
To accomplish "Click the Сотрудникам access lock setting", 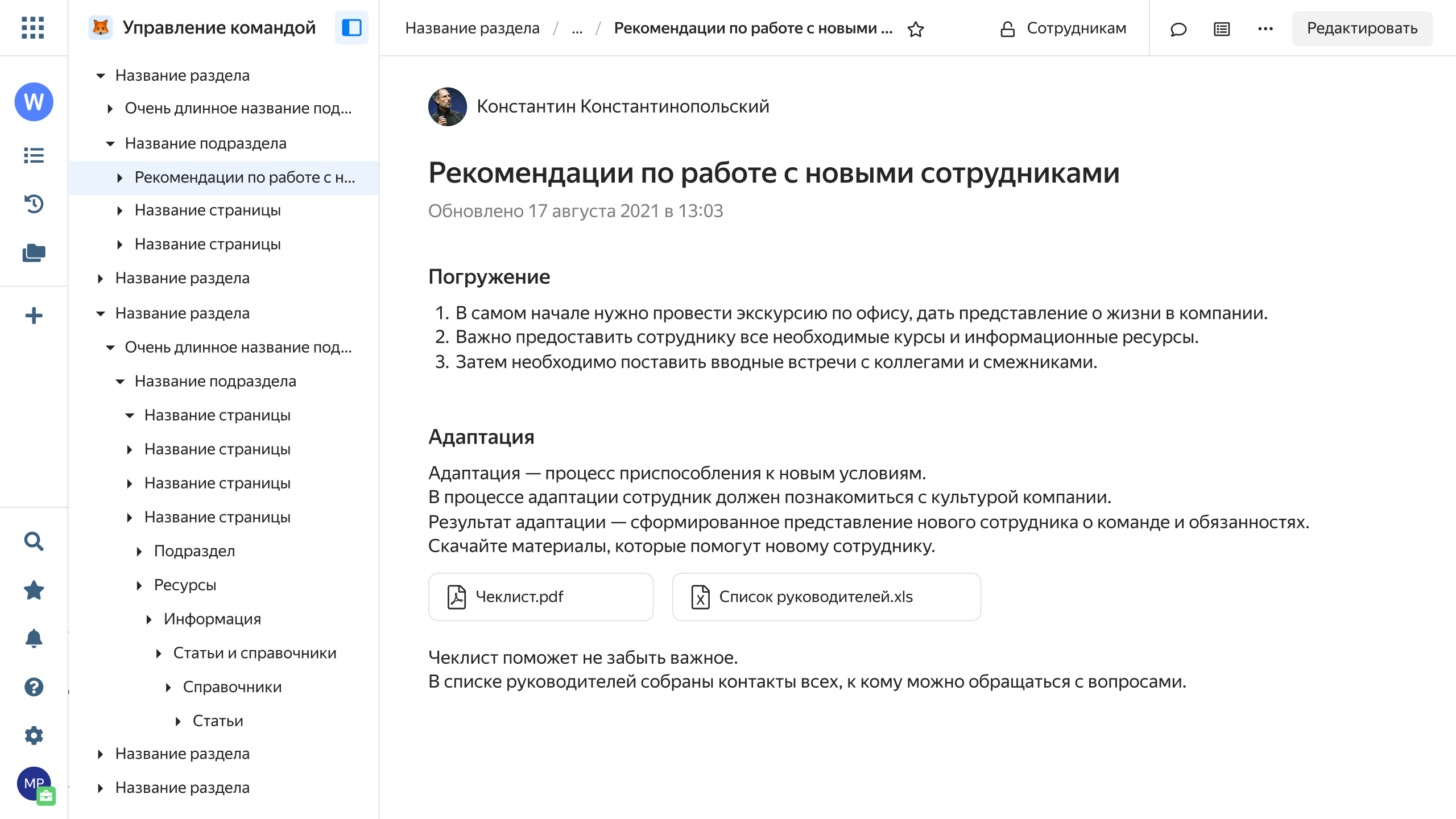I will point(1063,28).
